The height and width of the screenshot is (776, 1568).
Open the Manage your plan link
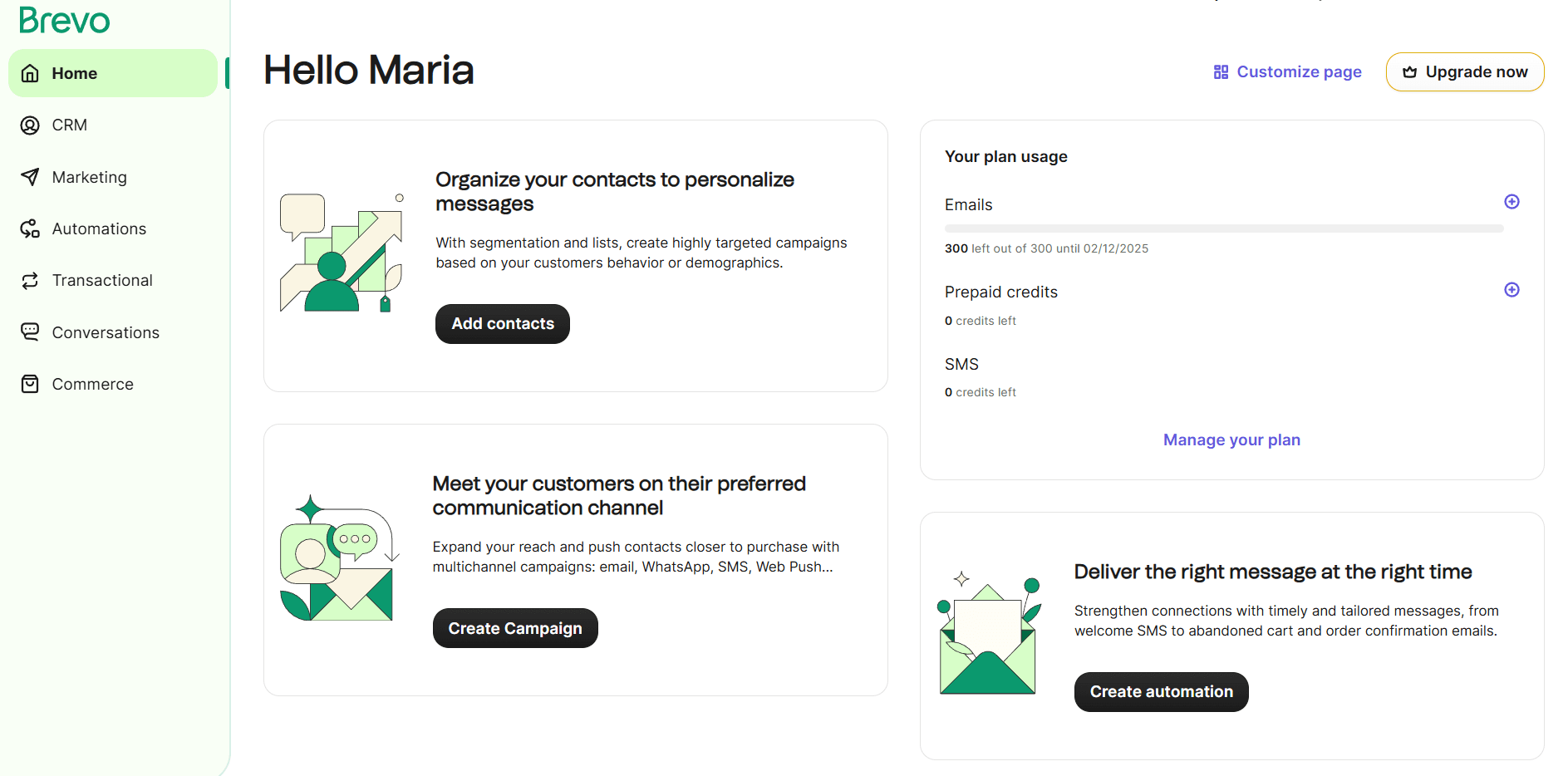[1231, 440]
